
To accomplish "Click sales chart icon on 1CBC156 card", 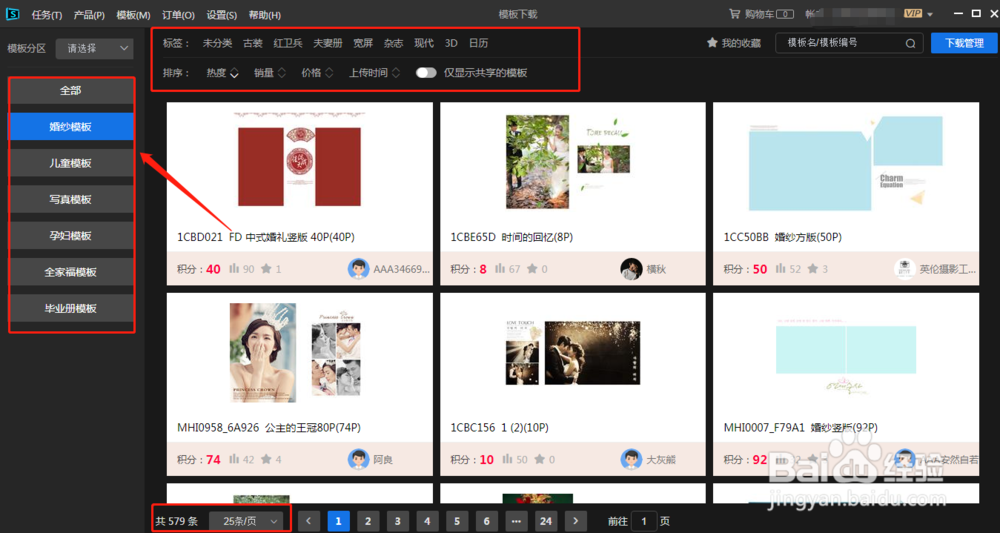I will [507, 459].
